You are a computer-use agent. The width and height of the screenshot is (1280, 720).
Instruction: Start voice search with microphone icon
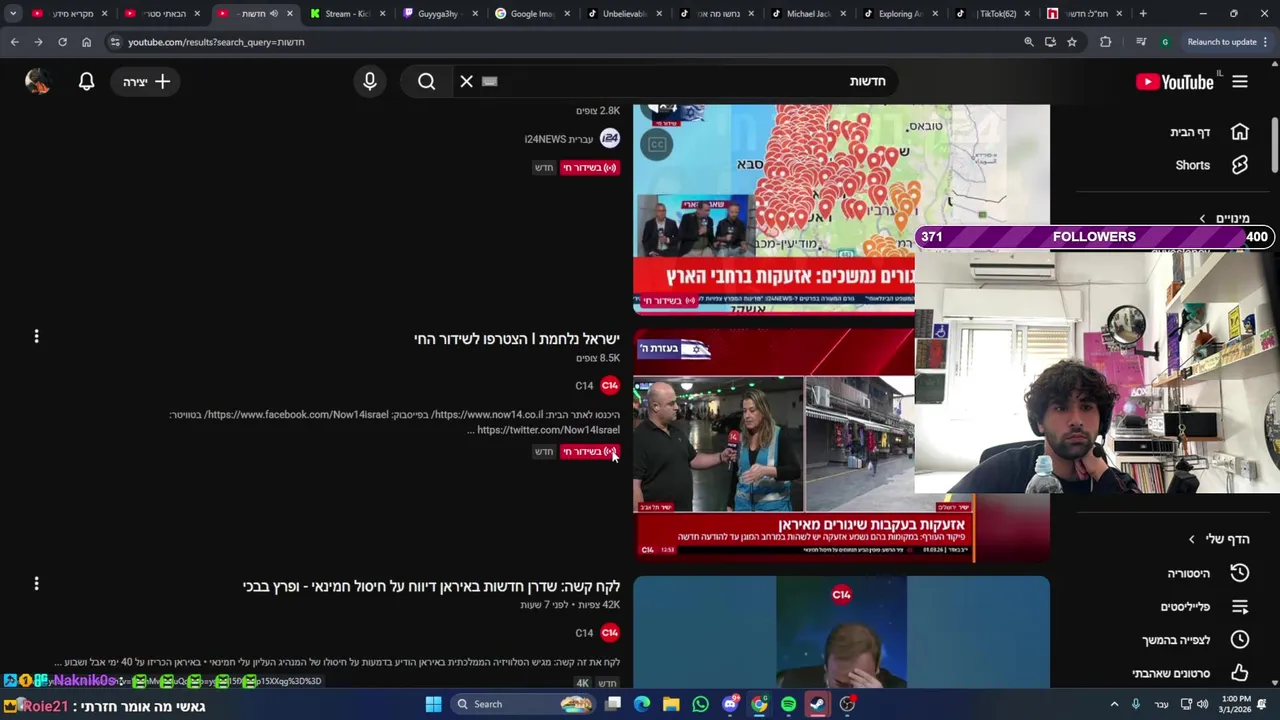[370, 82]
